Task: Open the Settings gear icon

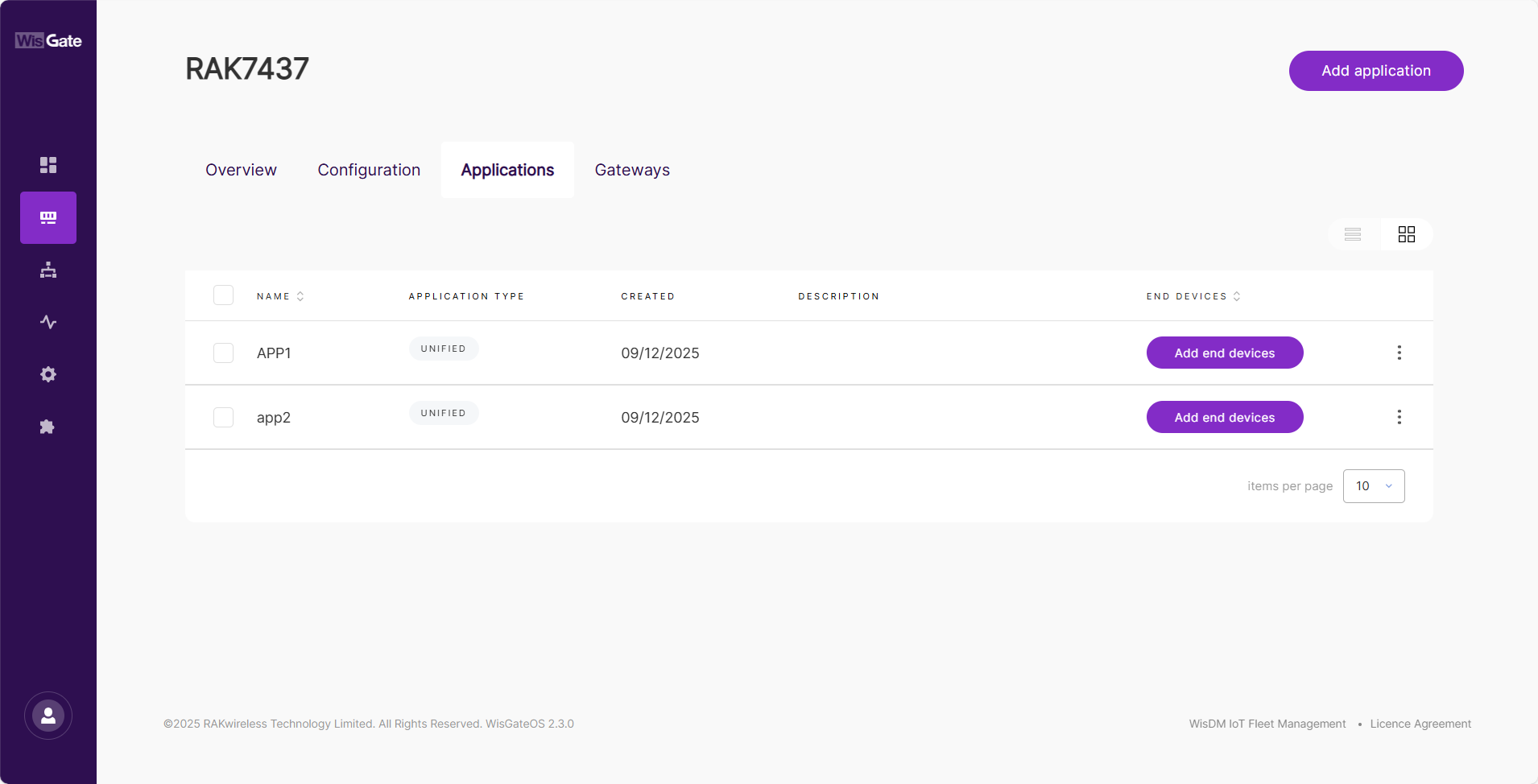Action: coord(48,374)
